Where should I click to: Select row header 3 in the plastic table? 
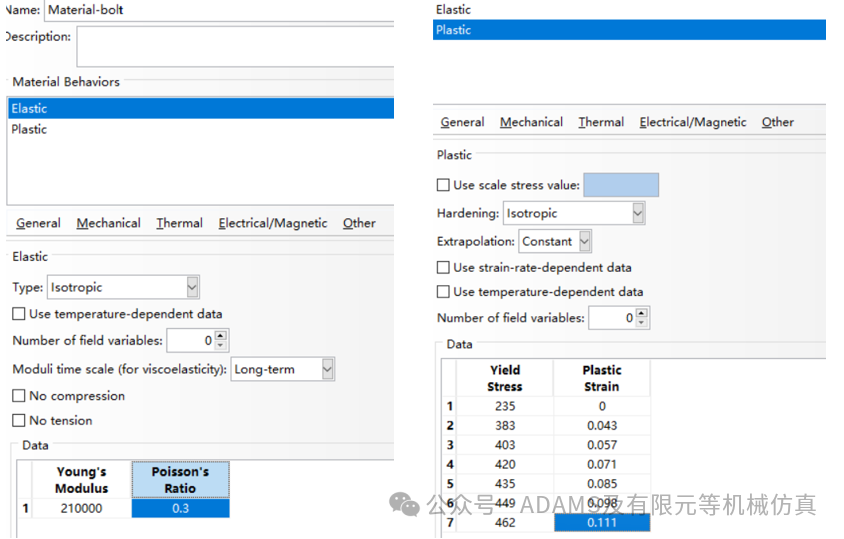(449, 445)
